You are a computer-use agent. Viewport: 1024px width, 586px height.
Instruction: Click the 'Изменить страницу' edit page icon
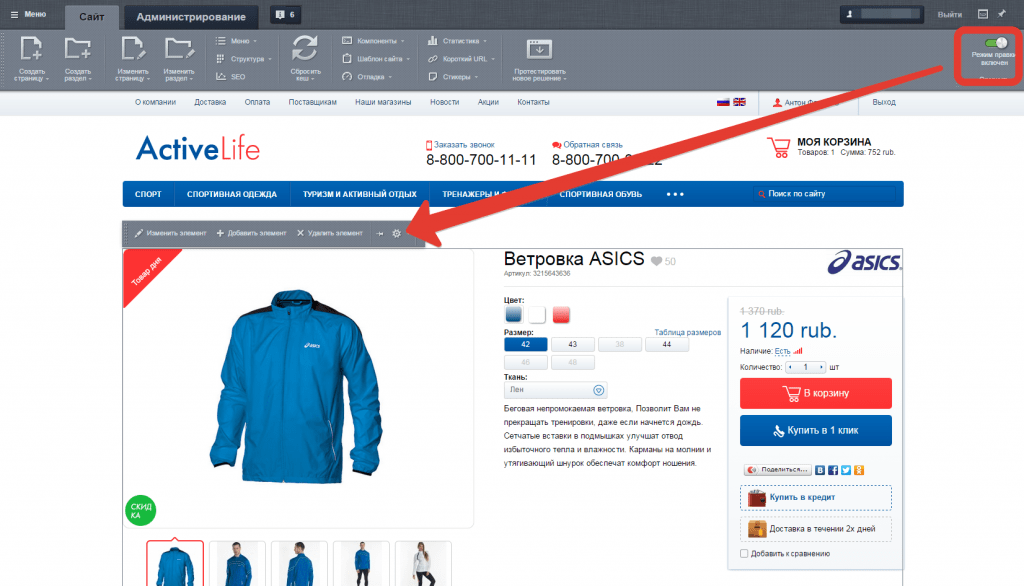click(132, 51)
